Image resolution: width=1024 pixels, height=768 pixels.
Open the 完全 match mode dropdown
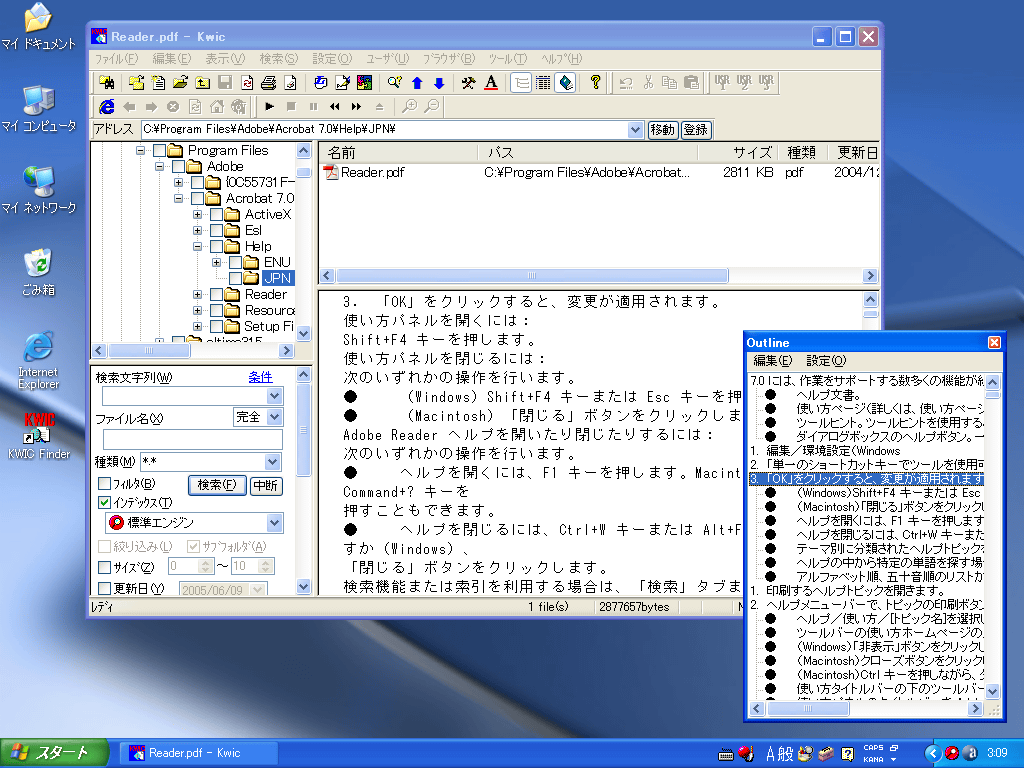274,417
